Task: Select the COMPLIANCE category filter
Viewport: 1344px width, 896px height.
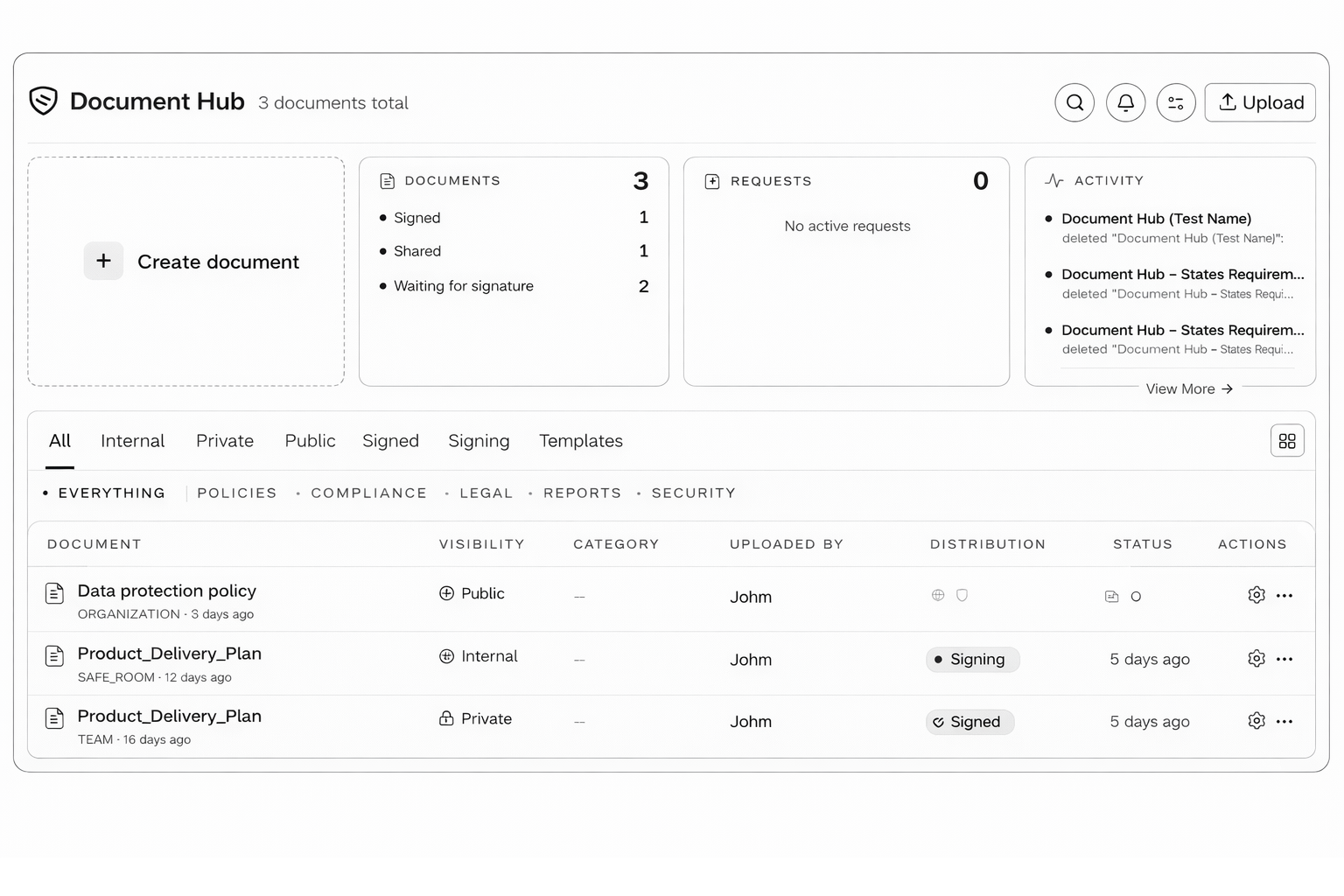Action: [368, 493]
